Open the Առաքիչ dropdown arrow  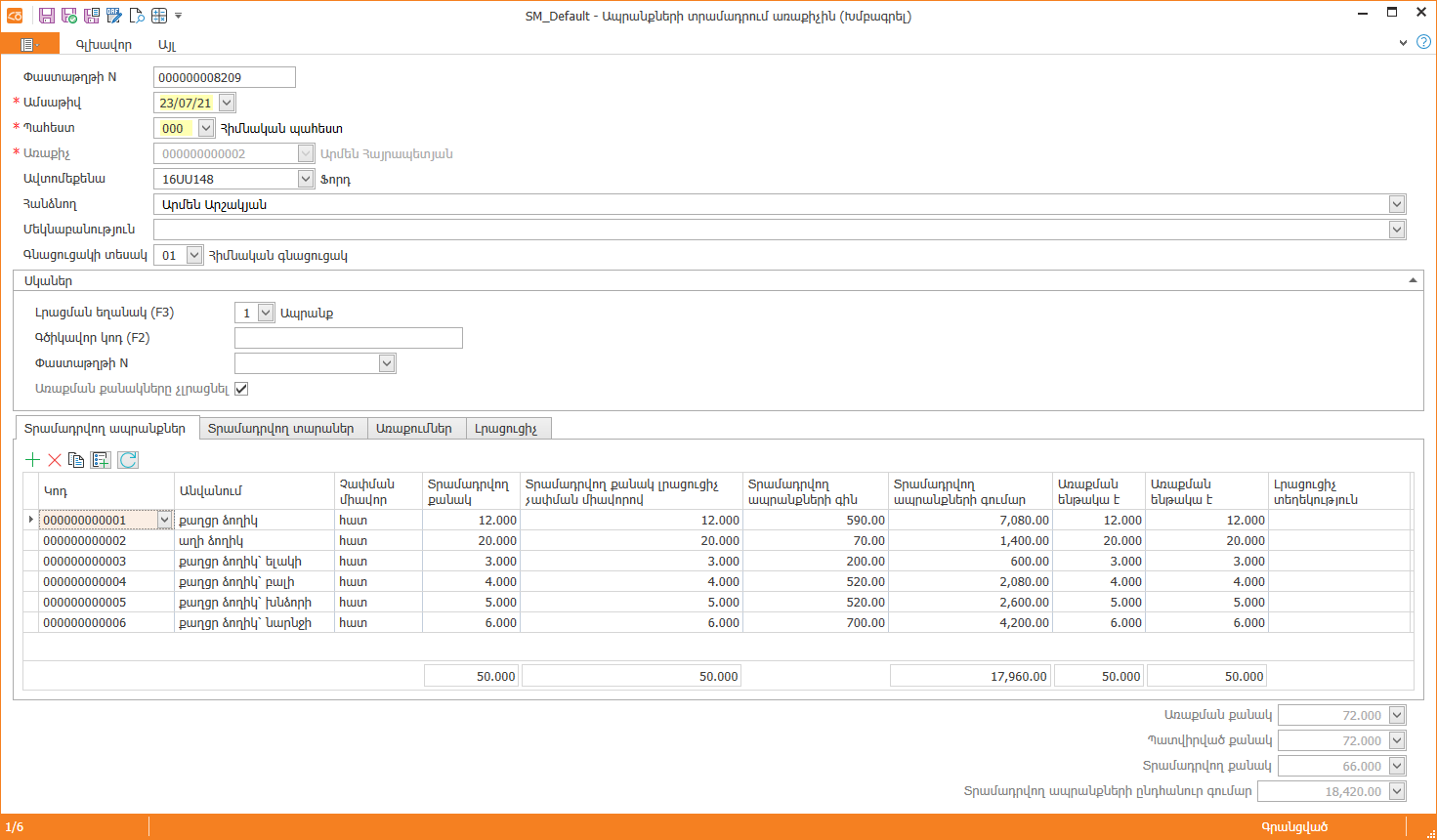[x=306, y=153]
